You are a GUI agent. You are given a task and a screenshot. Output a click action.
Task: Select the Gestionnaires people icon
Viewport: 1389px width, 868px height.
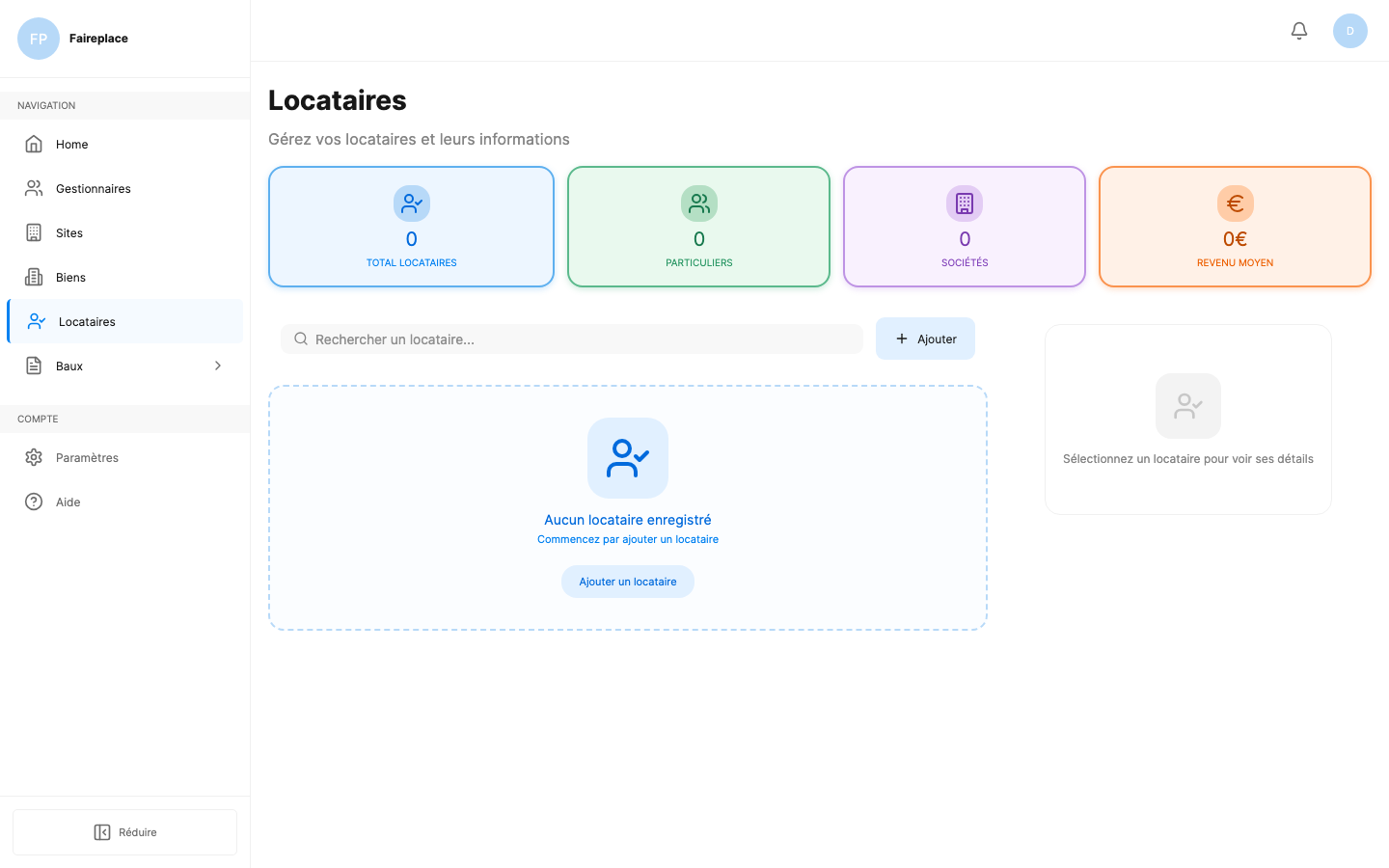point(36,188)
